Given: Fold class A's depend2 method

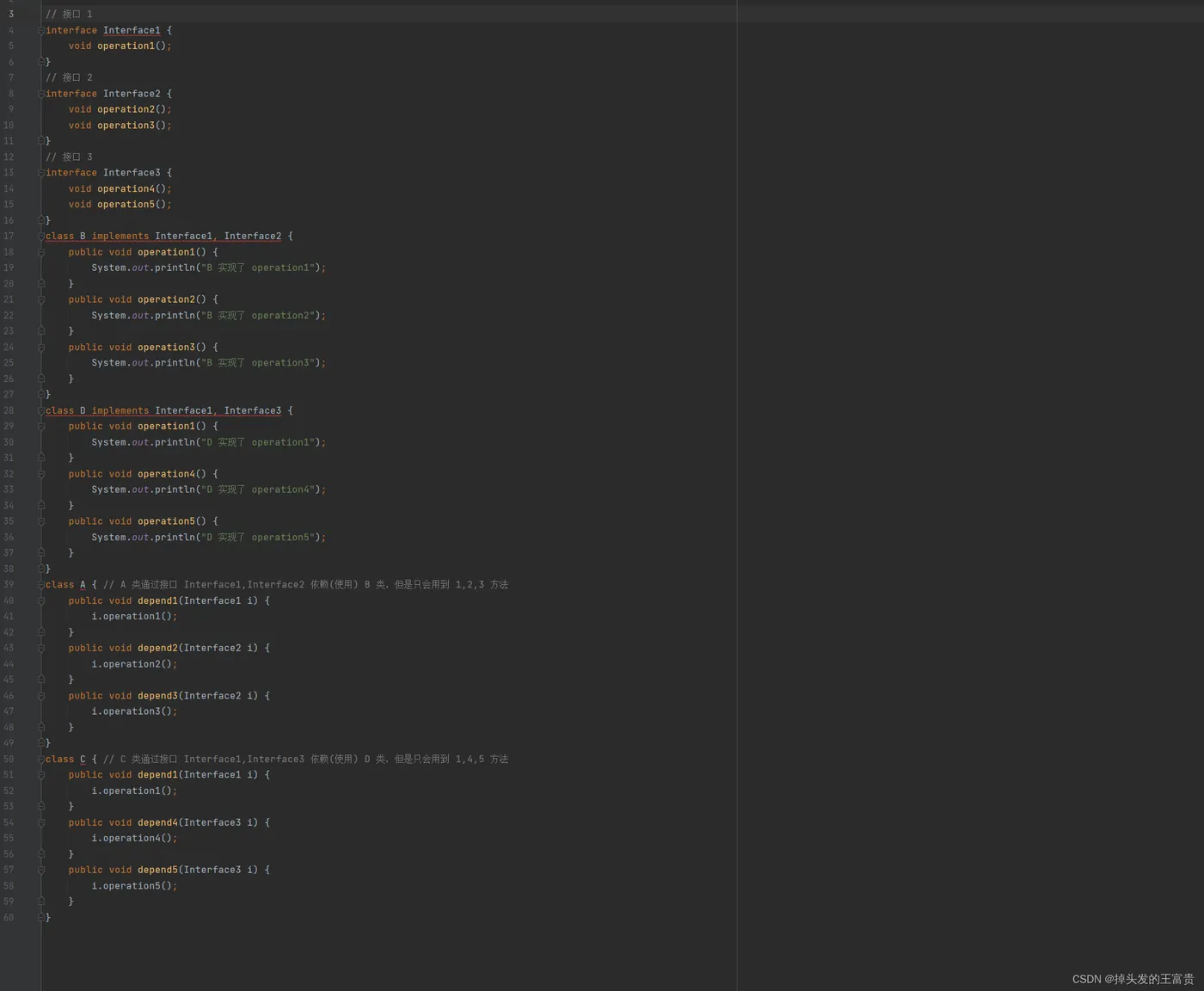Looking at the screenshot, I should [41, 649].
